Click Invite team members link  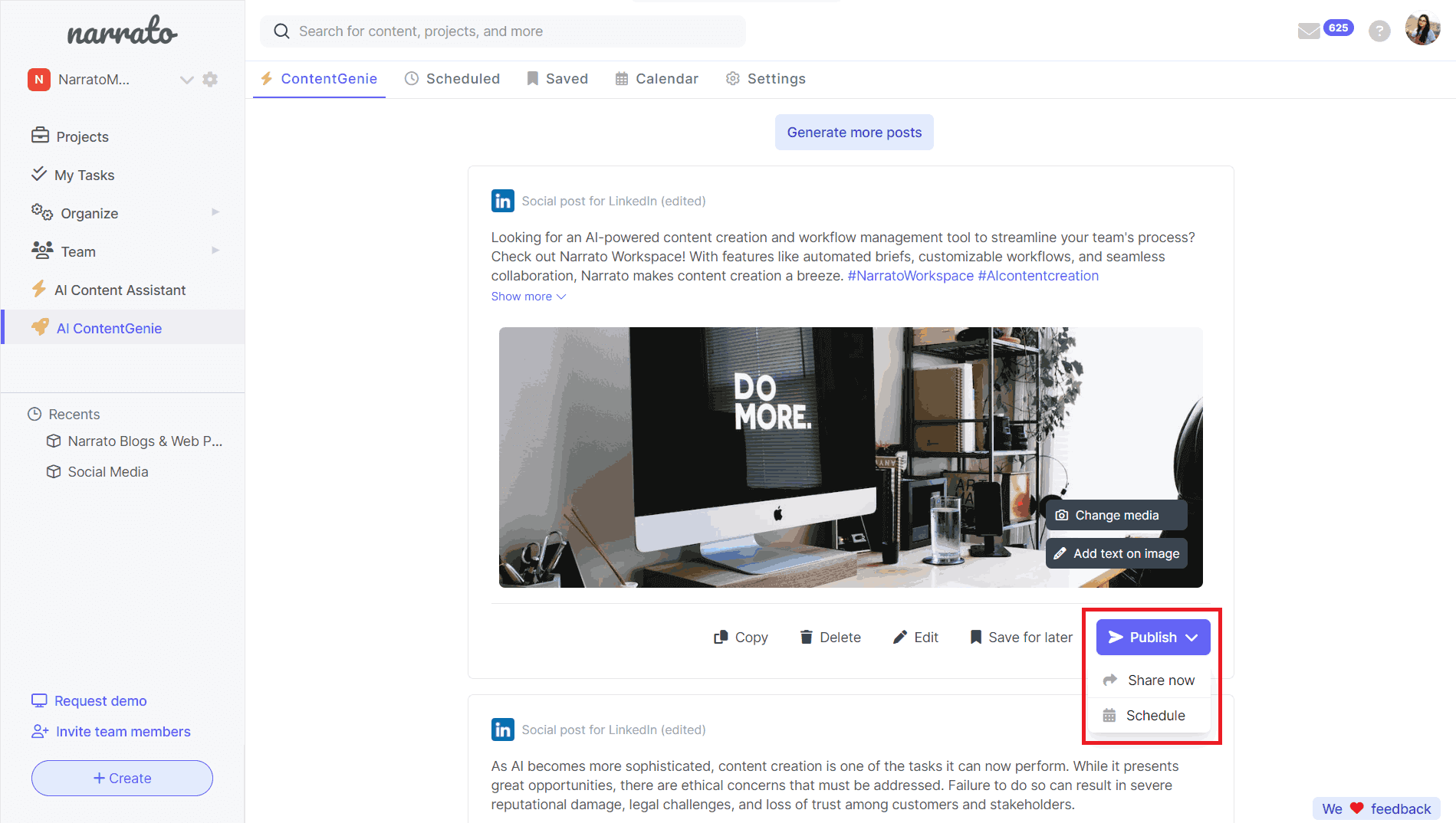coord(110,731)
